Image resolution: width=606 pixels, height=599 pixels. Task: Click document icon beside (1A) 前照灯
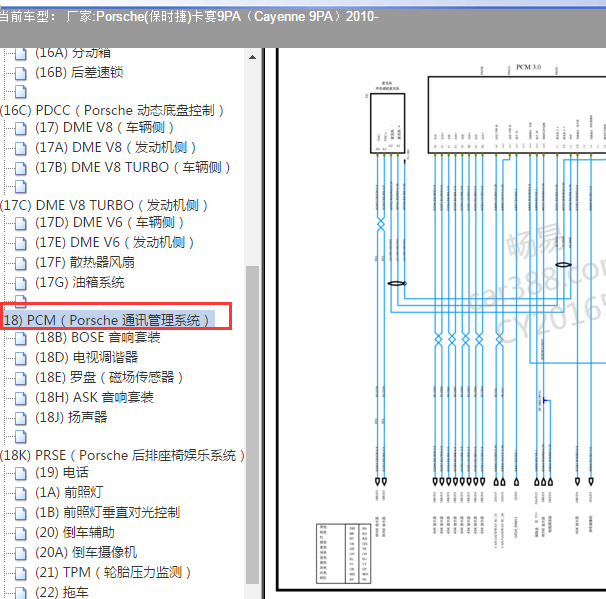point(20,493)
